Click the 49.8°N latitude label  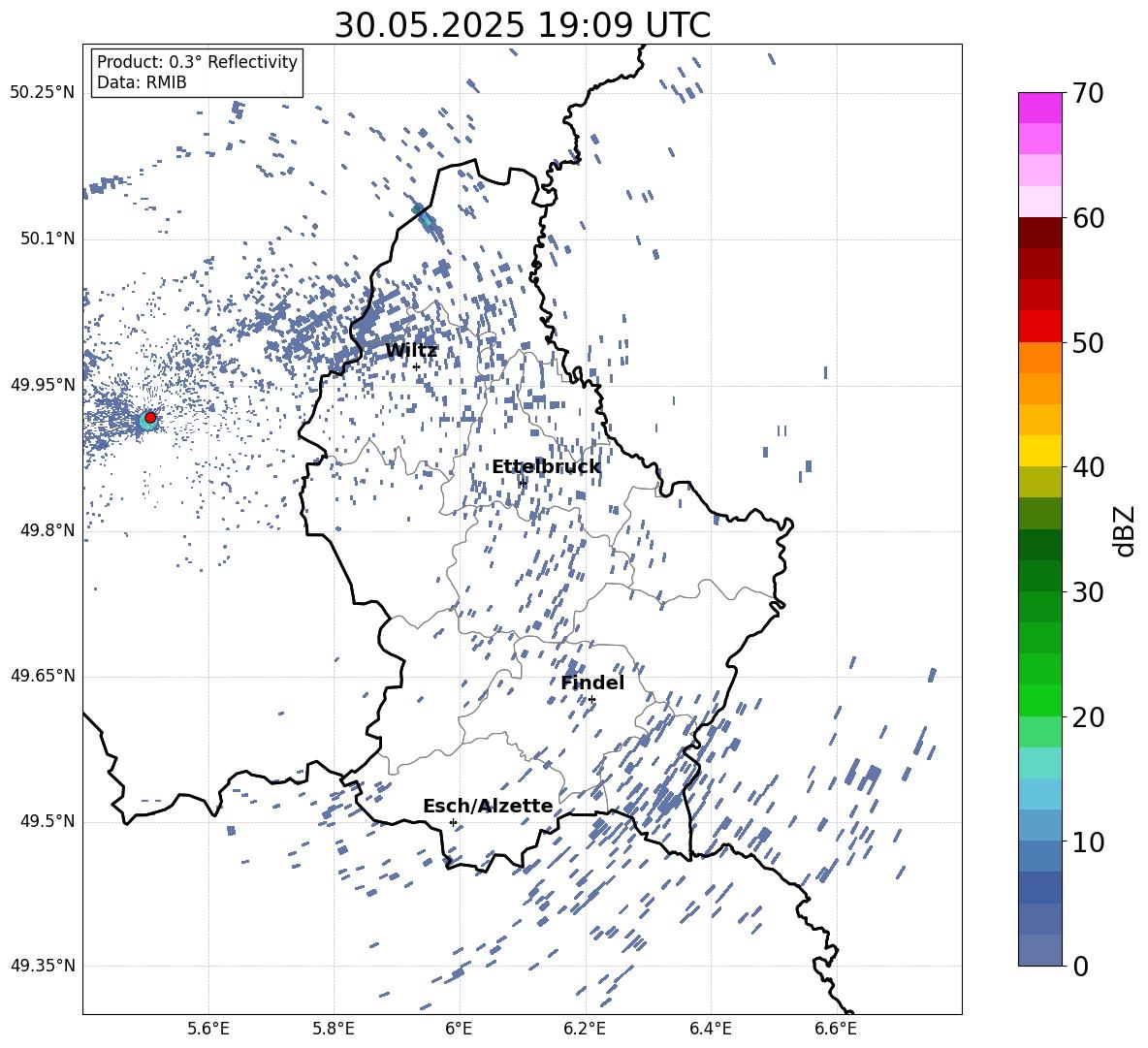pyautogui.click(x=47, y=530)
